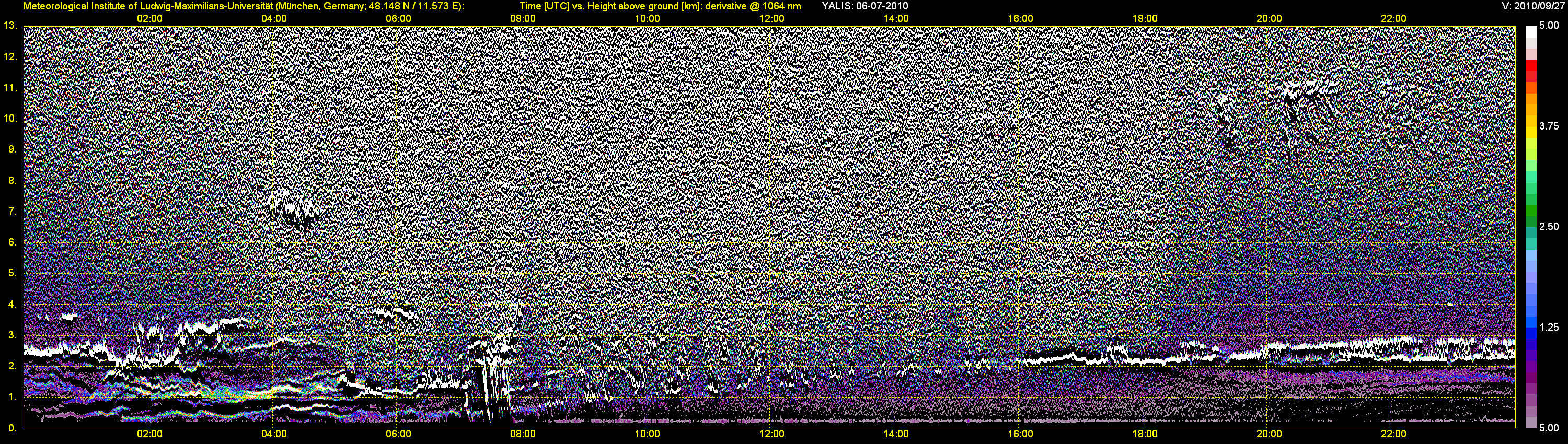This screenshot has width=1568, height=444.
Task: Click the 16:00 label on upper time axis
Action: click(1020, 19)
